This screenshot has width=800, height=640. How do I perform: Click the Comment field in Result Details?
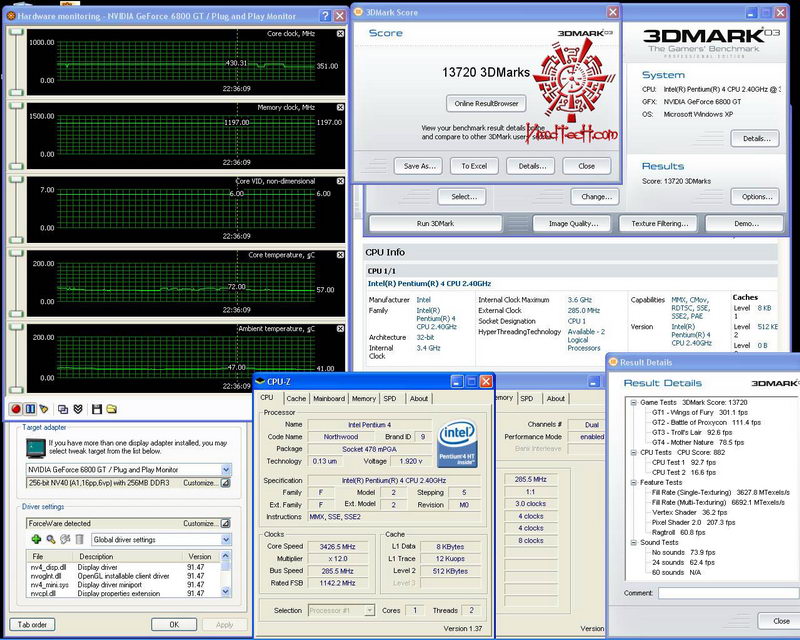729,593
